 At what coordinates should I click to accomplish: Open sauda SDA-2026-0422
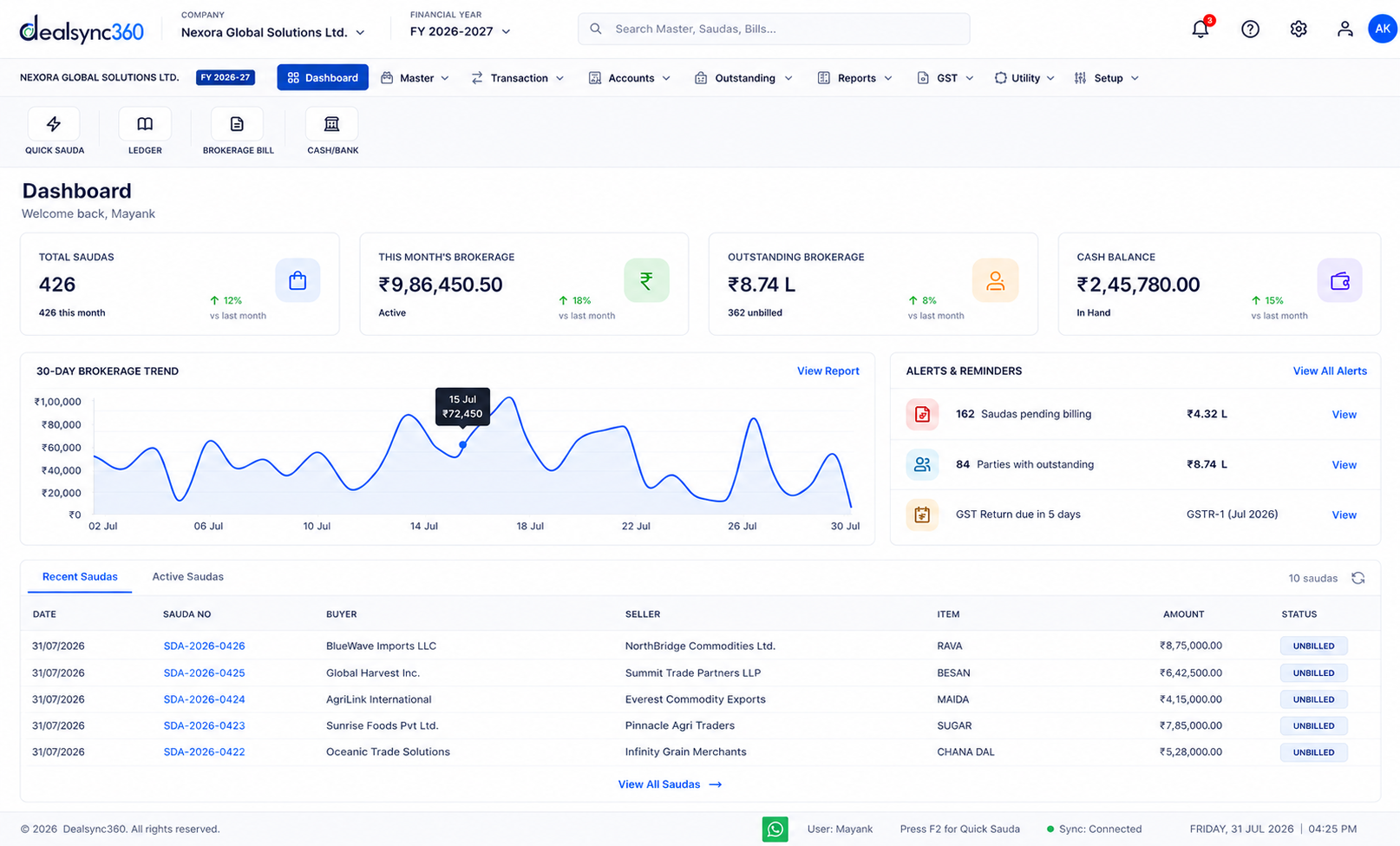tap(204, 751)
